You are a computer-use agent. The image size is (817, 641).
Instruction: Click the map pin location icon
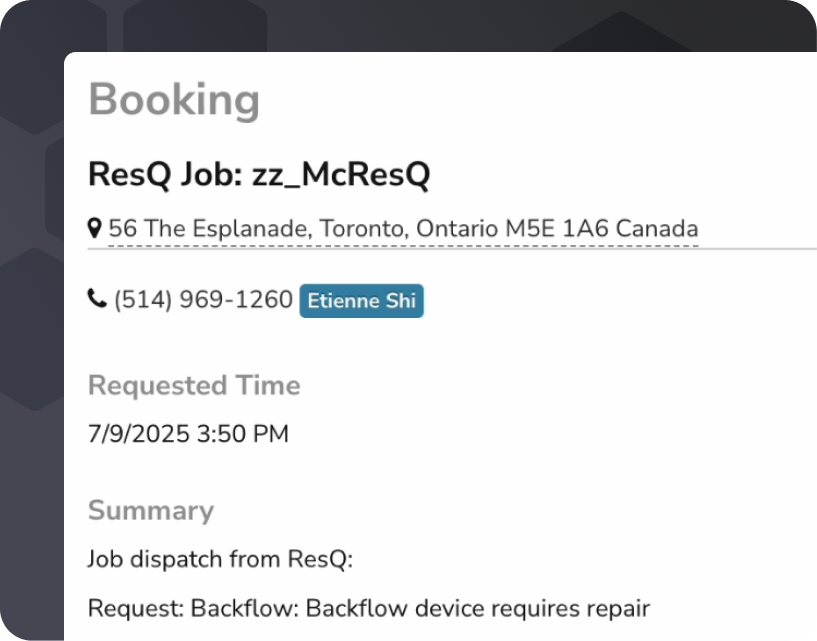point(94,228)
